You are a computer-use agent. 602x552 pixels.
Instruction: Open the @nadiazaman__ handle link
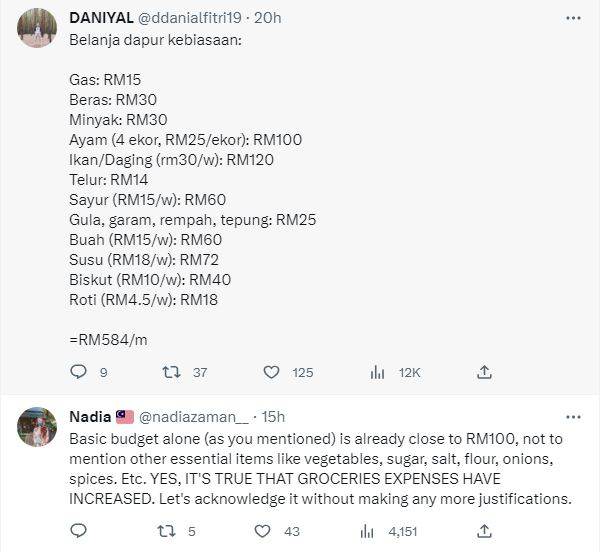193,416
